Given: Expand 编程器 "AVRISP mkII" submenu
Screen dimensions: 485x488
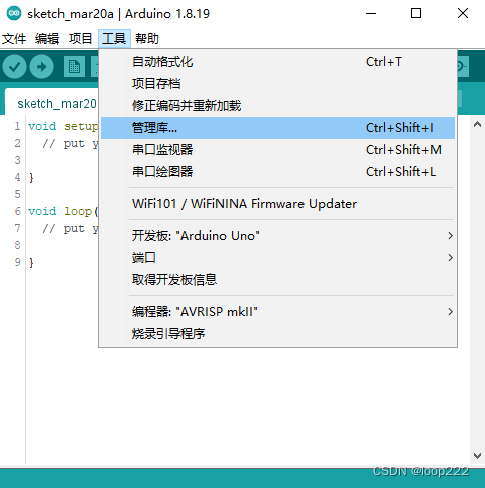Looking at the screenshot, I should click(x=278, y=312).
